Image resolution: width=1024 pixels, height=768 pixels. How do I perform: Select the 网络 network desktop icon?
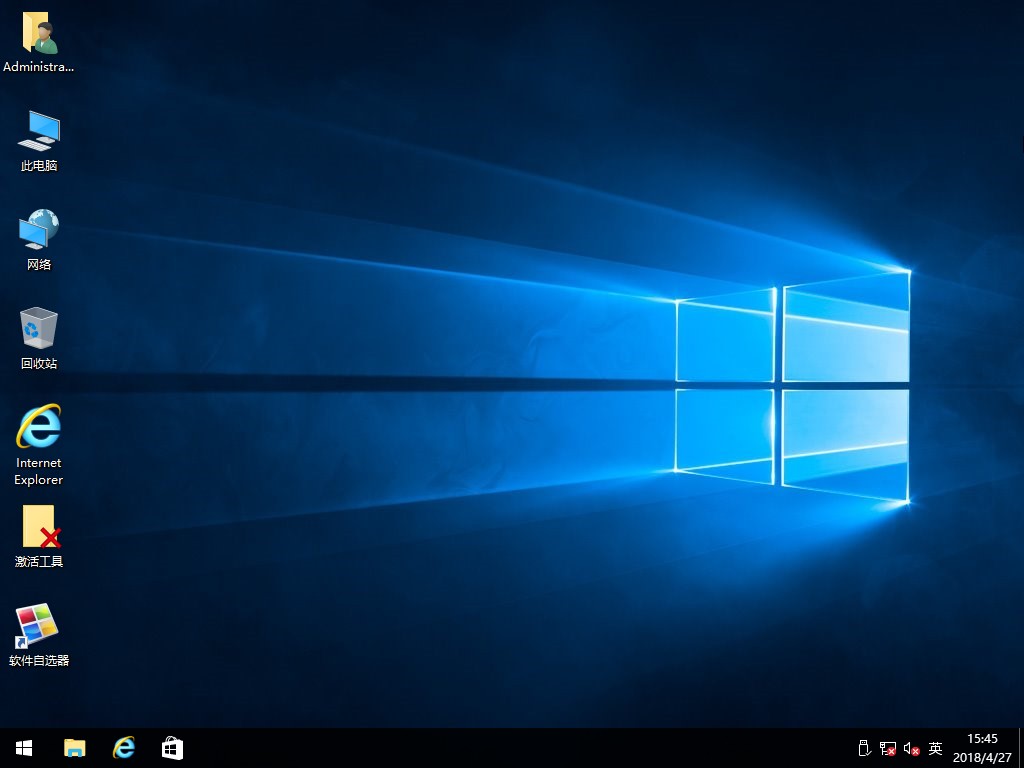tap(39, 240)
